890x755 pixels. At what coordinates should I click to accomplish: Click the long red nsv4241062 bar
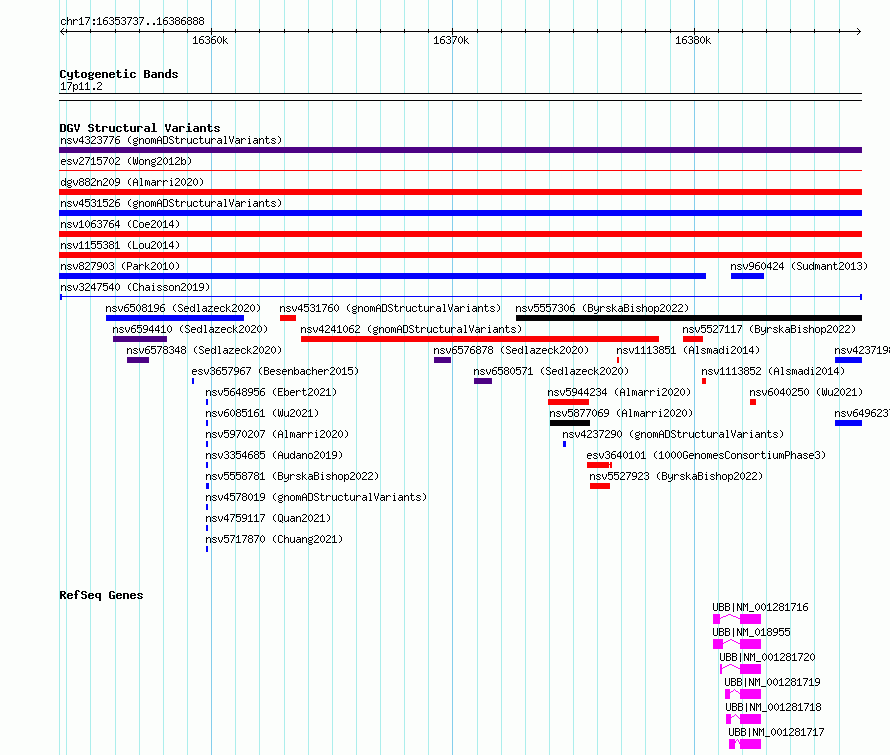(480, 339)
